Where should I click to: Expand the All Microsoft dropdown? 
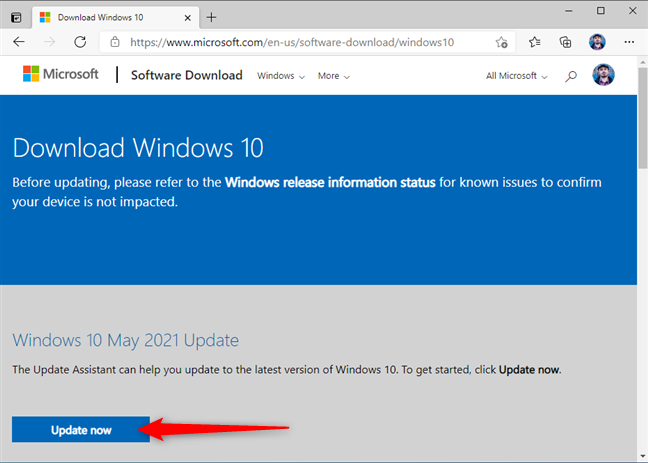(x=516, y=76)
